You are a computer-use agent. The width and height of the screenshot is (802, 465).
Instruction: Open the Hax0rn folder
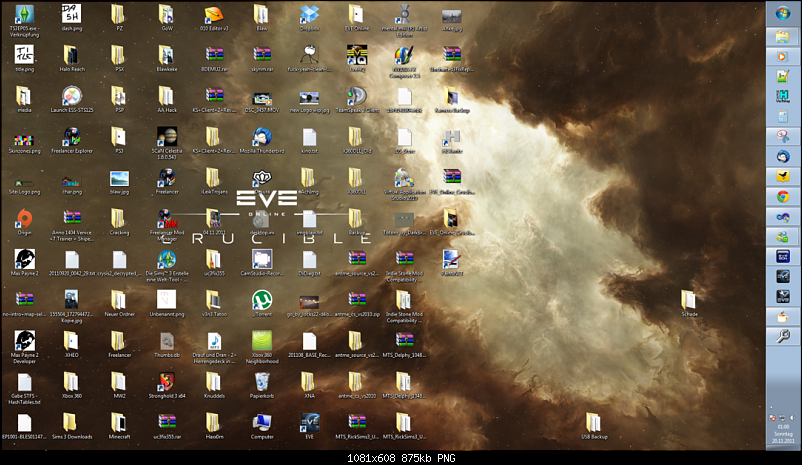[x=214, y=426]
